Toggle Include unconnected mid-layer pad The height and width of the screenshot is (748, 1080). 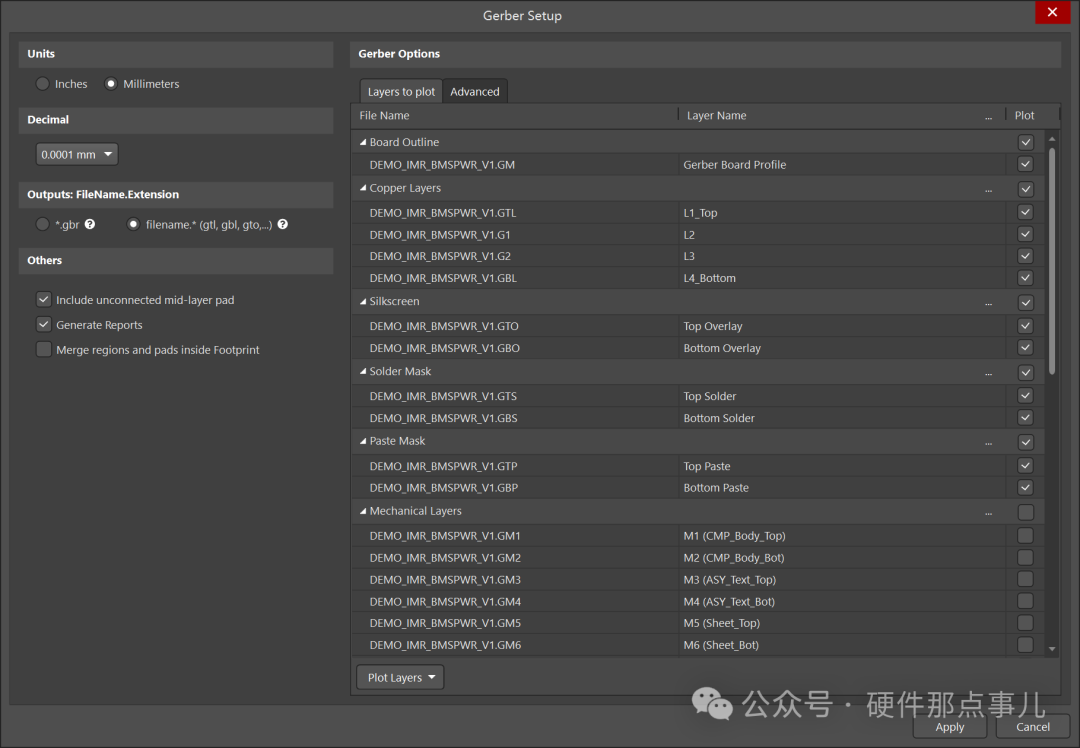(44, 300)
